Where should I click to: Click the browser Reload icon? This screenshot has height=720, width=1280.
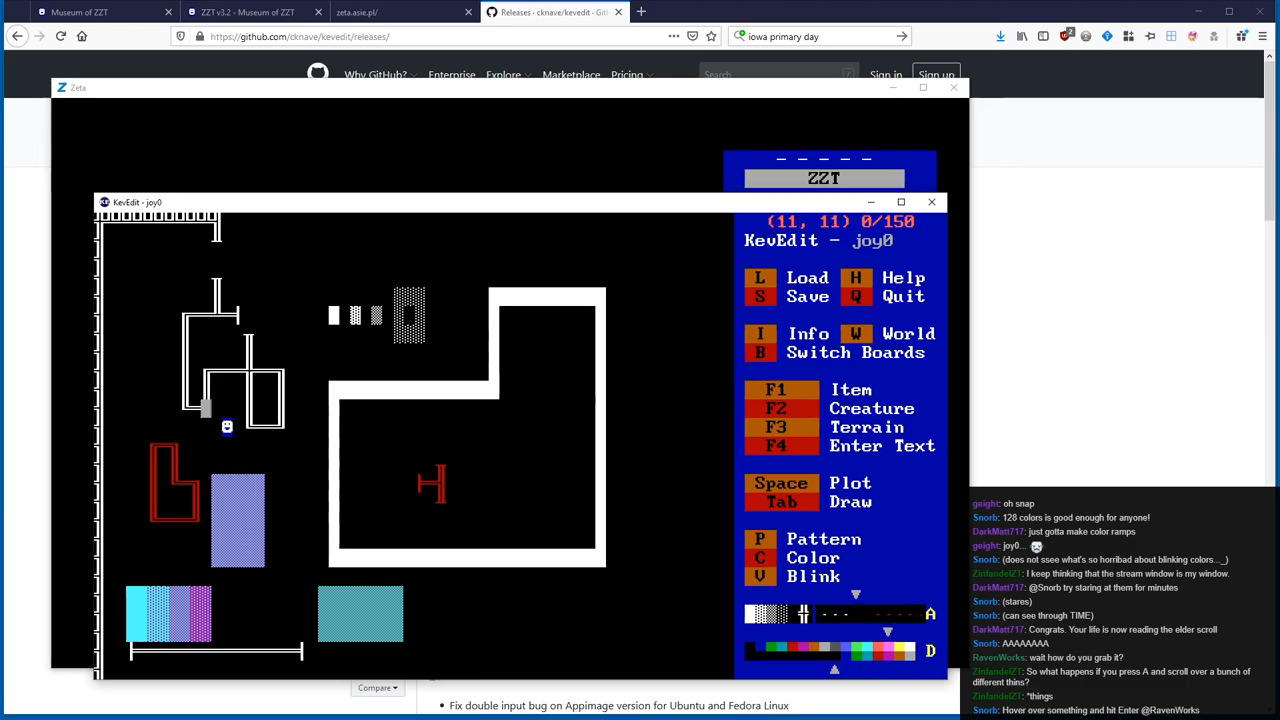point(61,36)
